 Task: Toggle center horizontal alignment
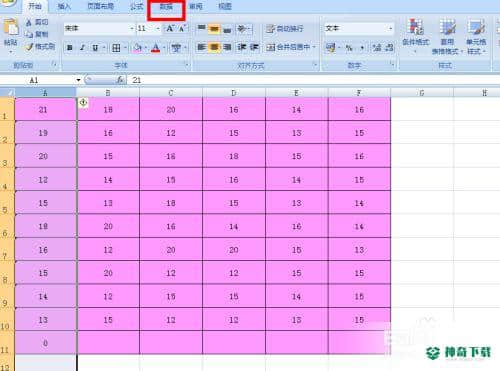[214, 47]
